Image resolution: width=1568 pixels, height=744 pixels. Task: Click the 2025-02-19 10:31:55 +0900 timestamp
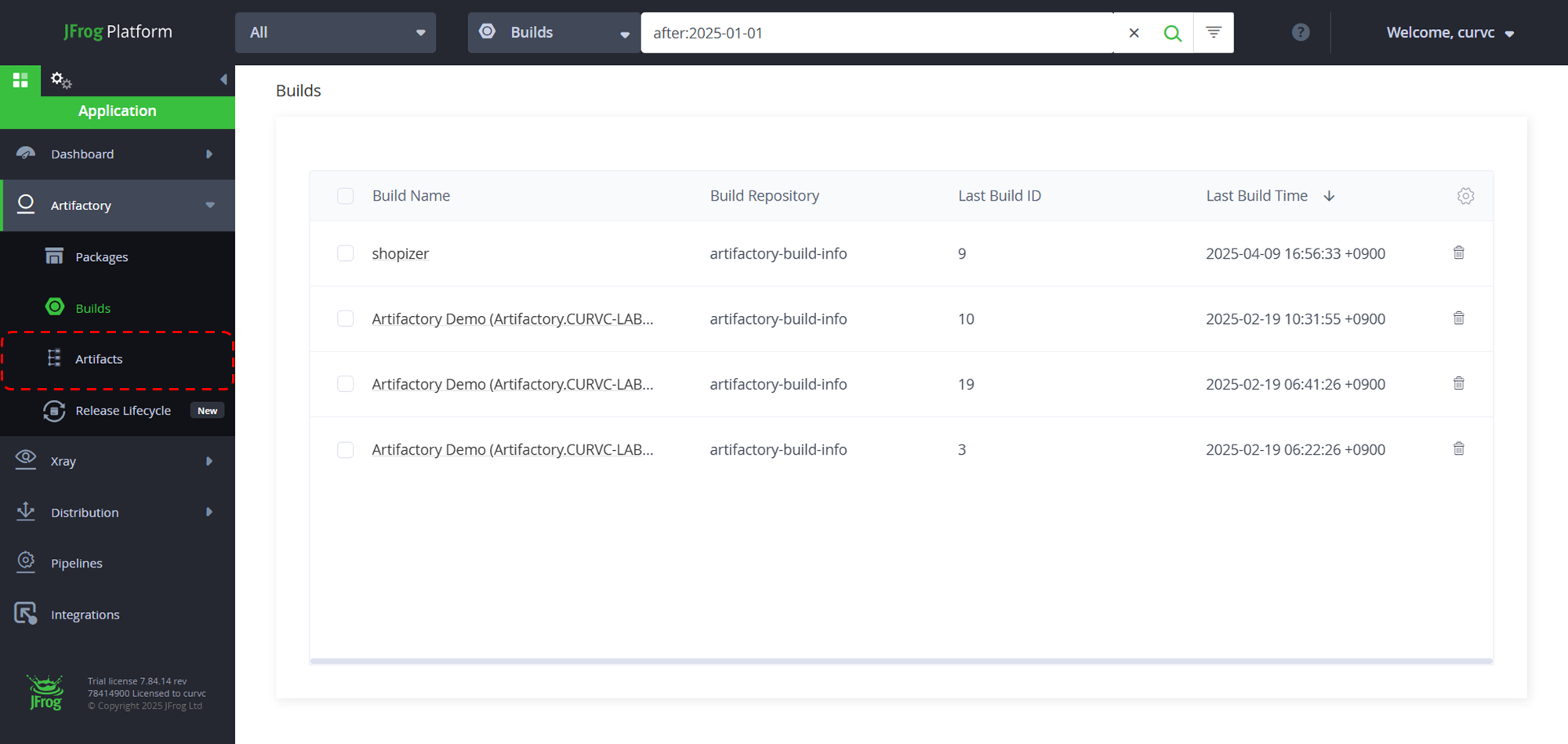pos(1295,319)
